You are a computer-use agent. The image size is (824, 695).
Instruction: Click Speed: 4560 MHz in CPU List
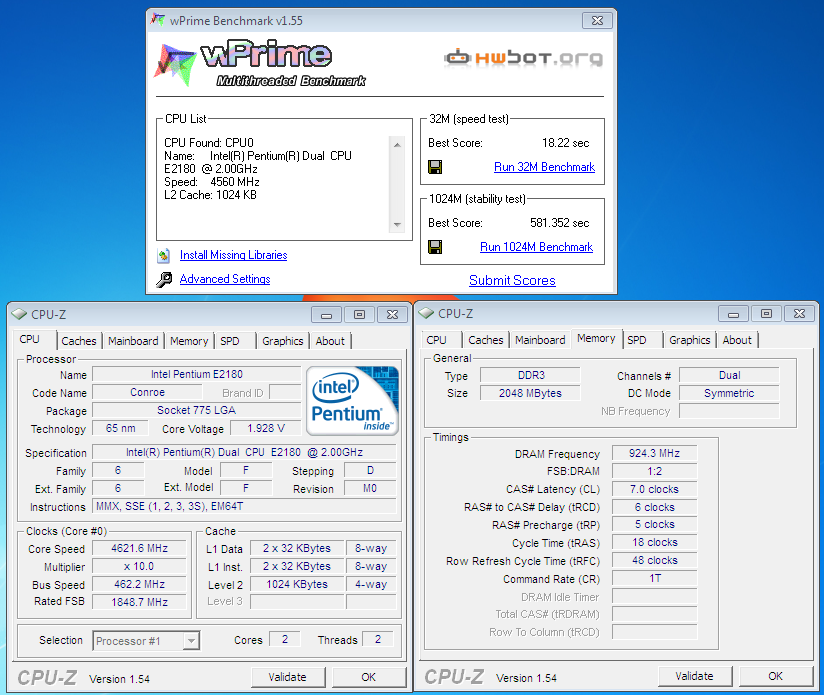pyautogui.click(x=212, y=182)
